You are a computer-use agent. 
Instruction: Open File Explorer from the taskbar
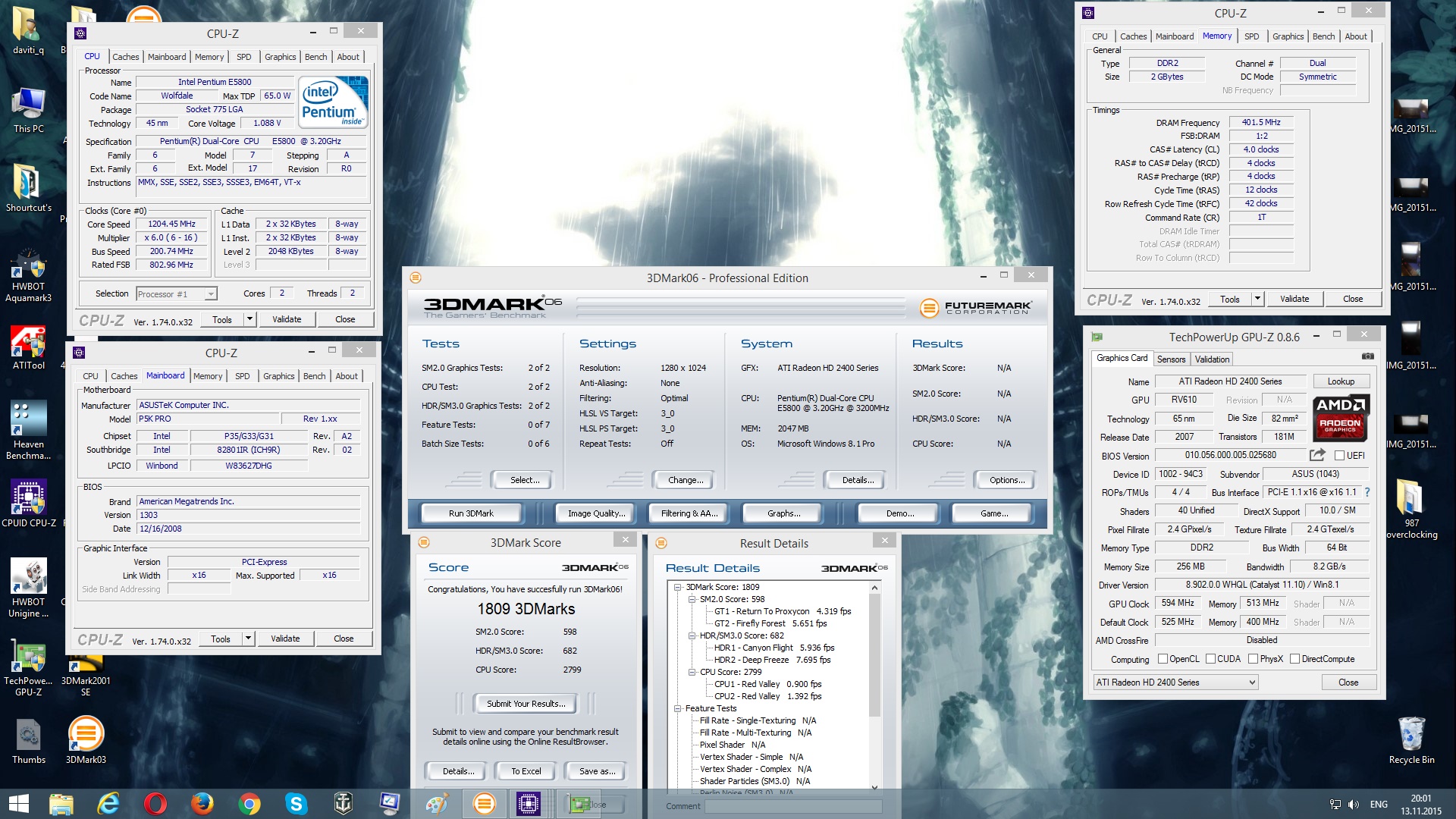61,804
